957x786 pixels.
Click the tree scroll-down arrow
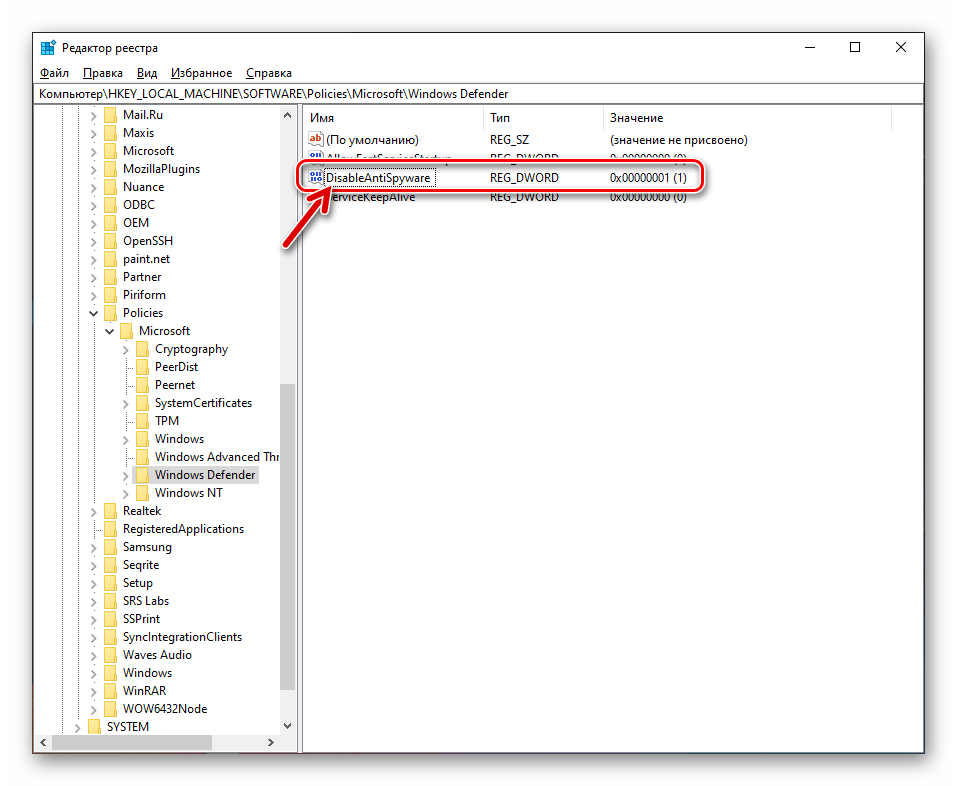[287, 726]
